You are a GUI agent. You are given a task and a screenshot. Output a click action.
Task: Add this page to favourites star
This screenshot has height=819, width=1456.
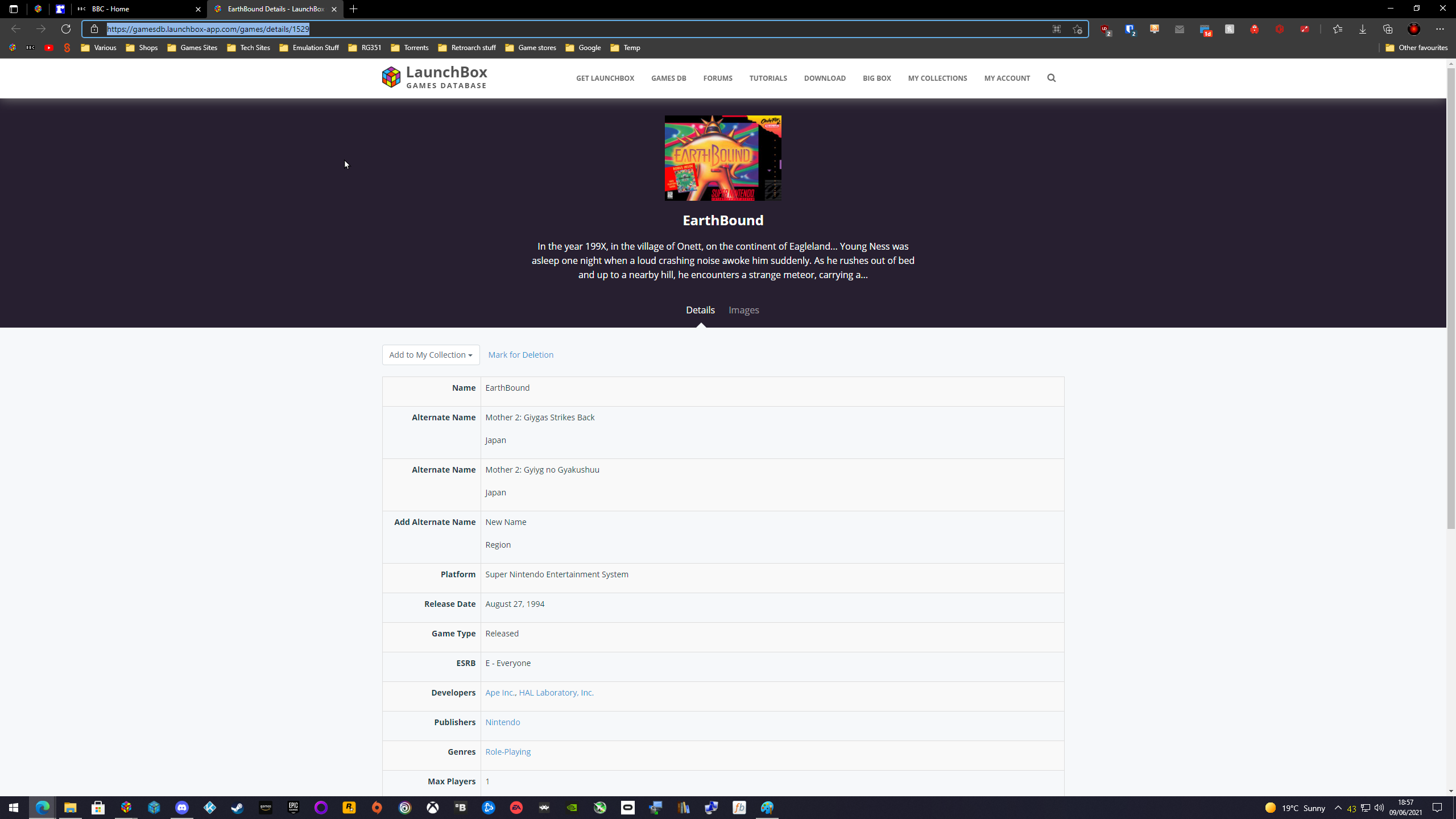(x=1077, y=29)
